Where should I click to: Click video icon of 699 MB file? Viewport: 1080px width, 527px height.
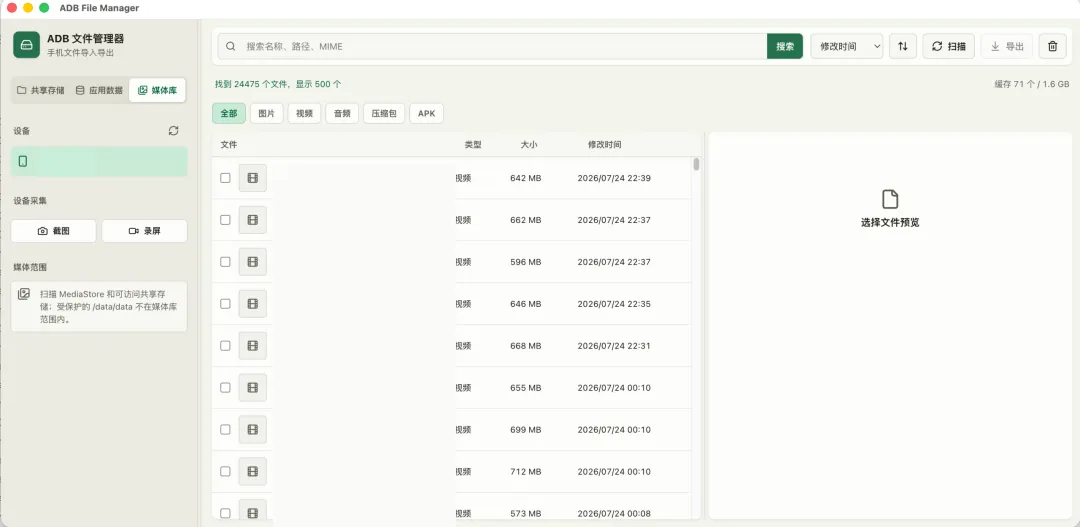pyautogui.click(x=253, y=429)
